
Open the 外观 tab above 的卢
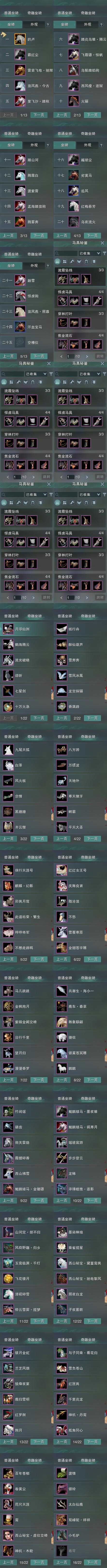coord(34,24)
